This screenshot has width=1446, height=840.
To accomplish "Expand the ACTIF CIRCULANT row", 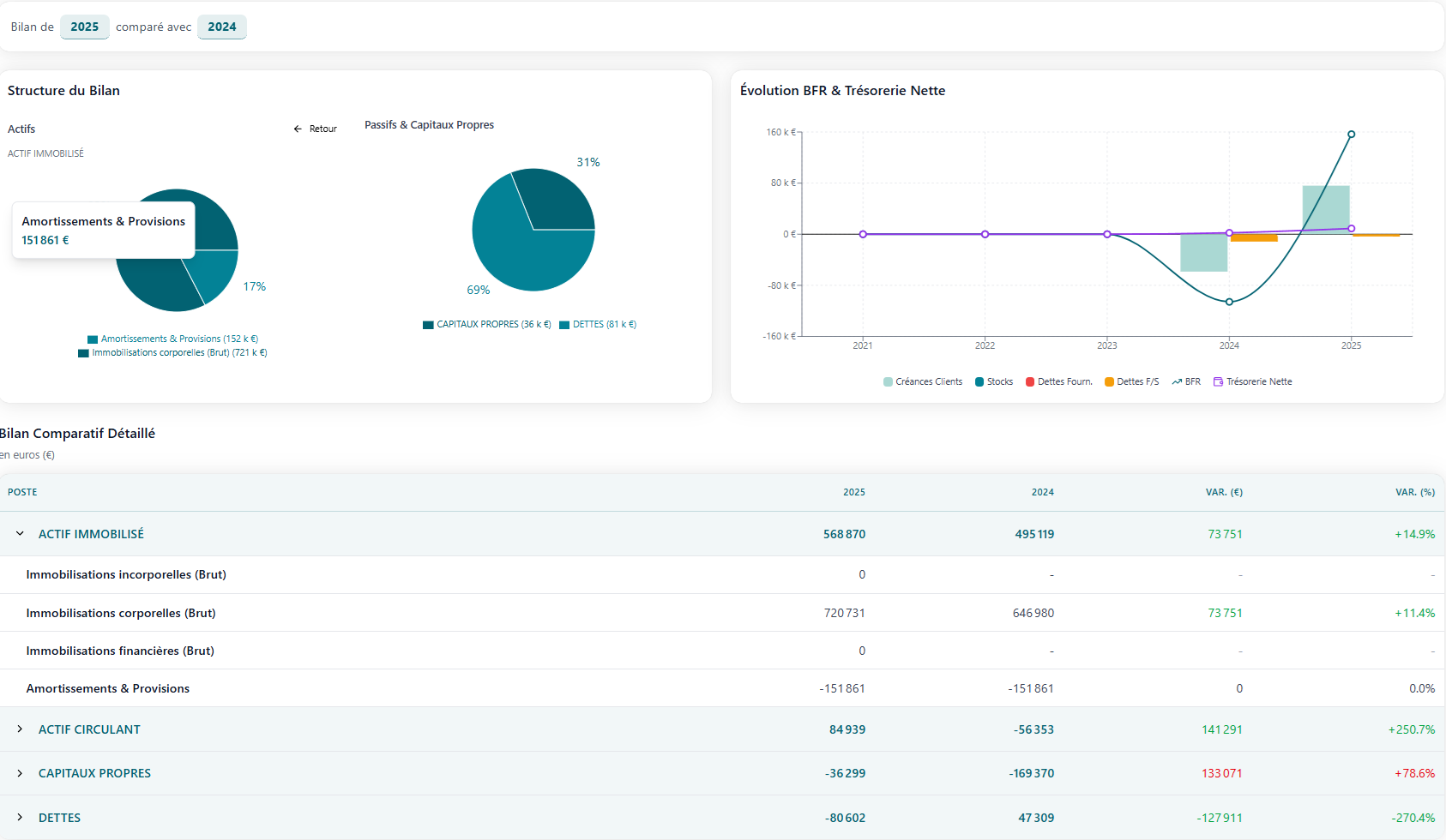I will point(20,729).
